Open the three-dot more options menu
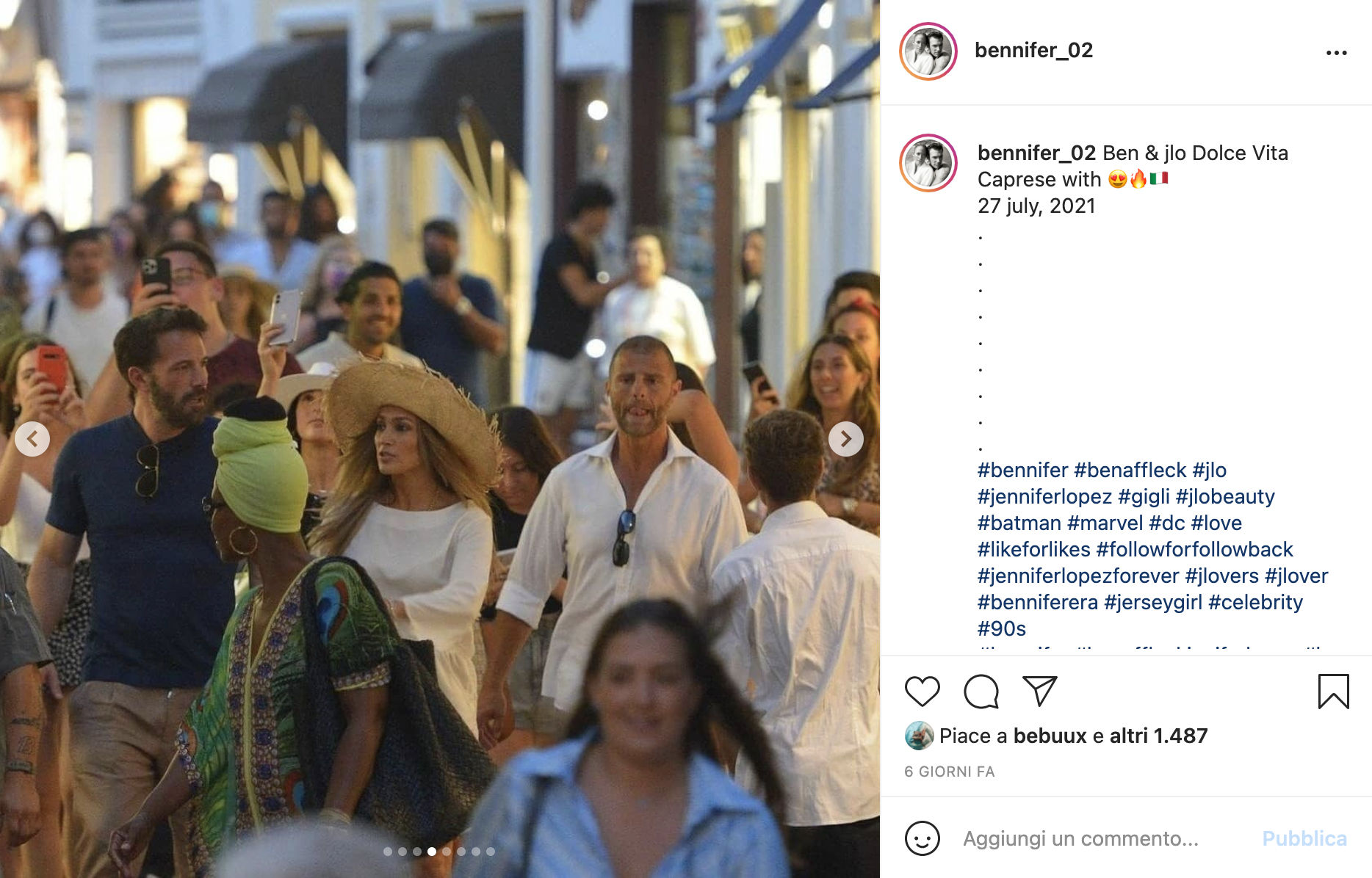The image size is (1372, 878). [x=1337, y=52]
